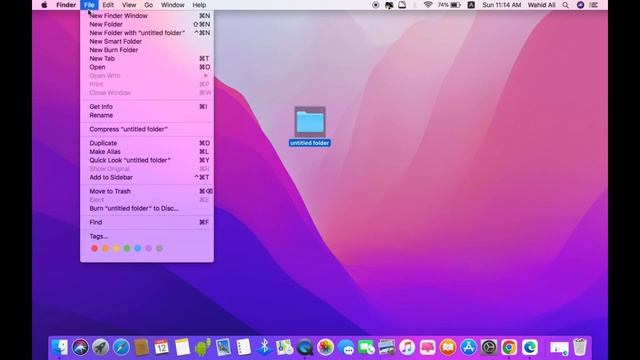Image resolution: width=640 pixels, height=360 pixels.
Task: Open Calendar icon showing 12
Action: click(x=162, y=347)
